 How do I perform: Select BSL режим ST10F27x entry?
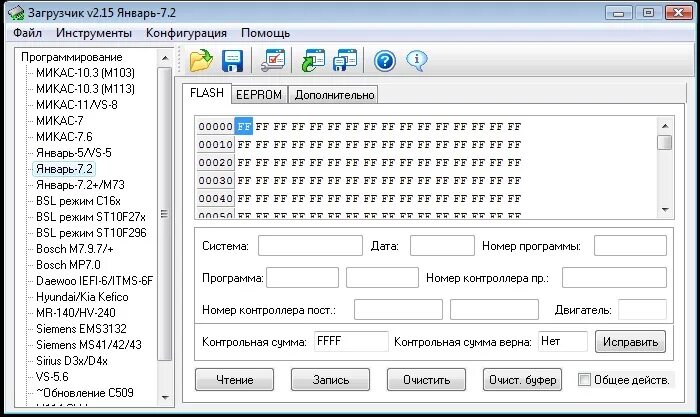91,217
